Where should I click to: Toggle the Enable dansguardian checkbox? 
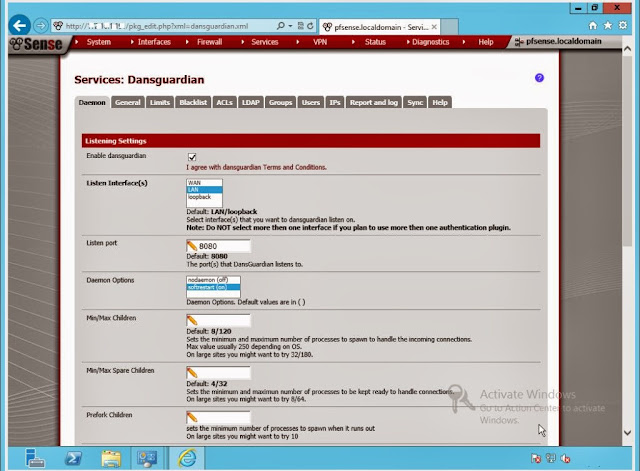(x=192, y=157)
